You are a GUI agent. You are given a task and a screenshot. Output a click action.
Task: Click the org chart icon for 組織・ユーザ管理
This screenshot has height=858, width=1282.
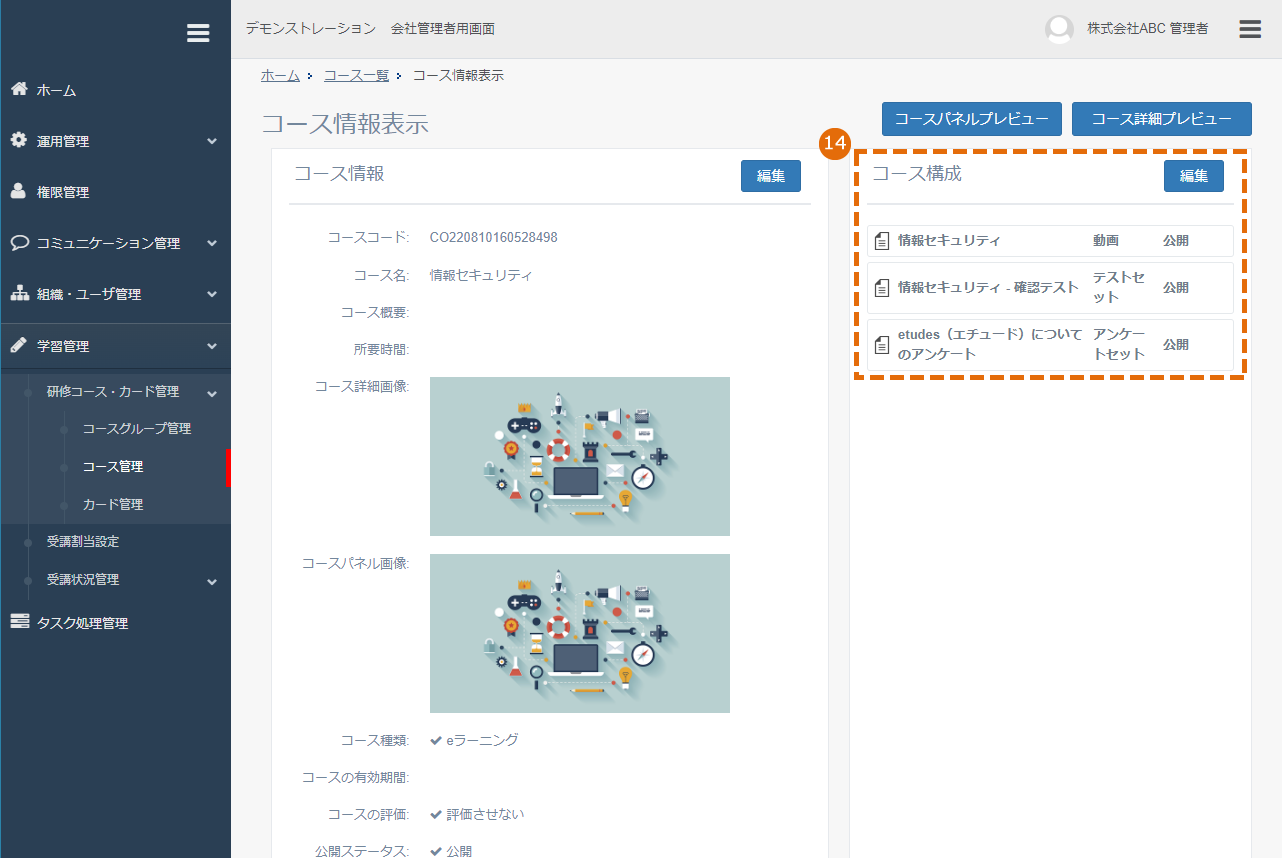click(x=19, y=294)
